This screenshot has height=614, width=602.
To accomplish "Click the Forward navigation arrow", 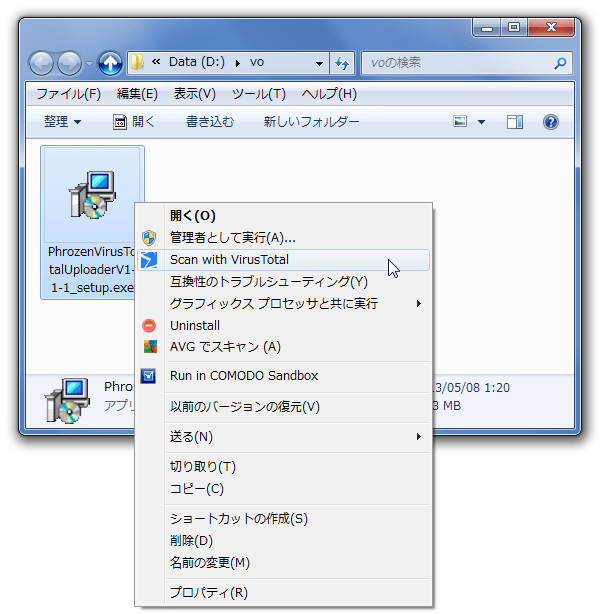I will tap(70, 63).
